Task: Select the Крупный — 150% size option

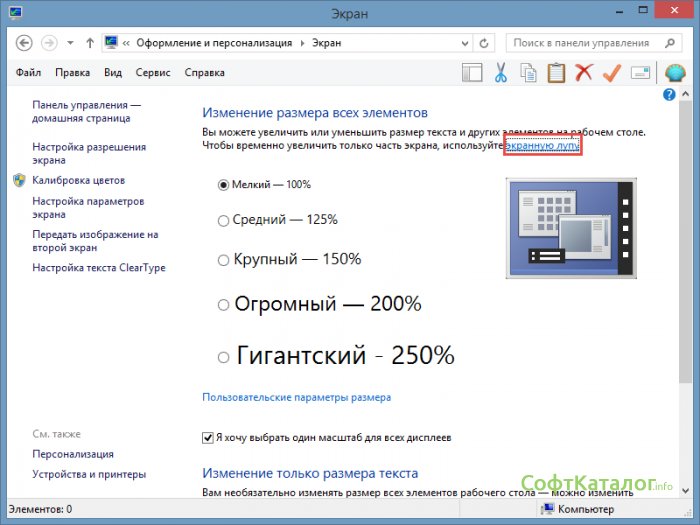Action: [223, 260]
